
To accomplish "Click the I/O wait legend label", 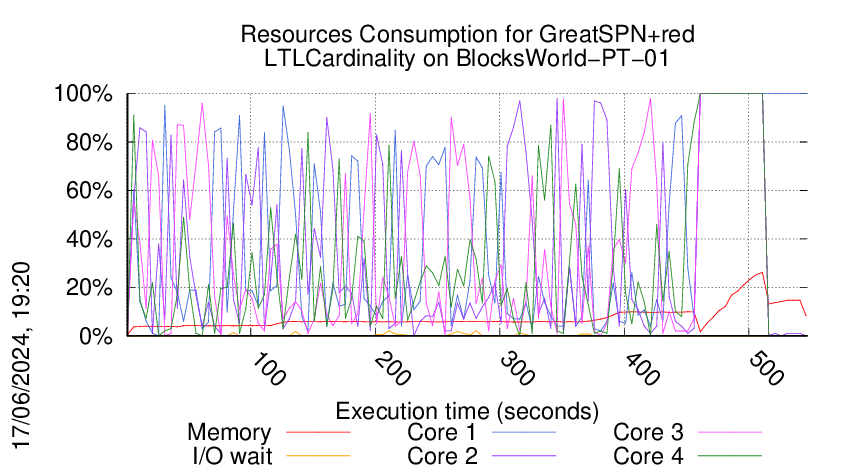I will [x=233, y=456].
